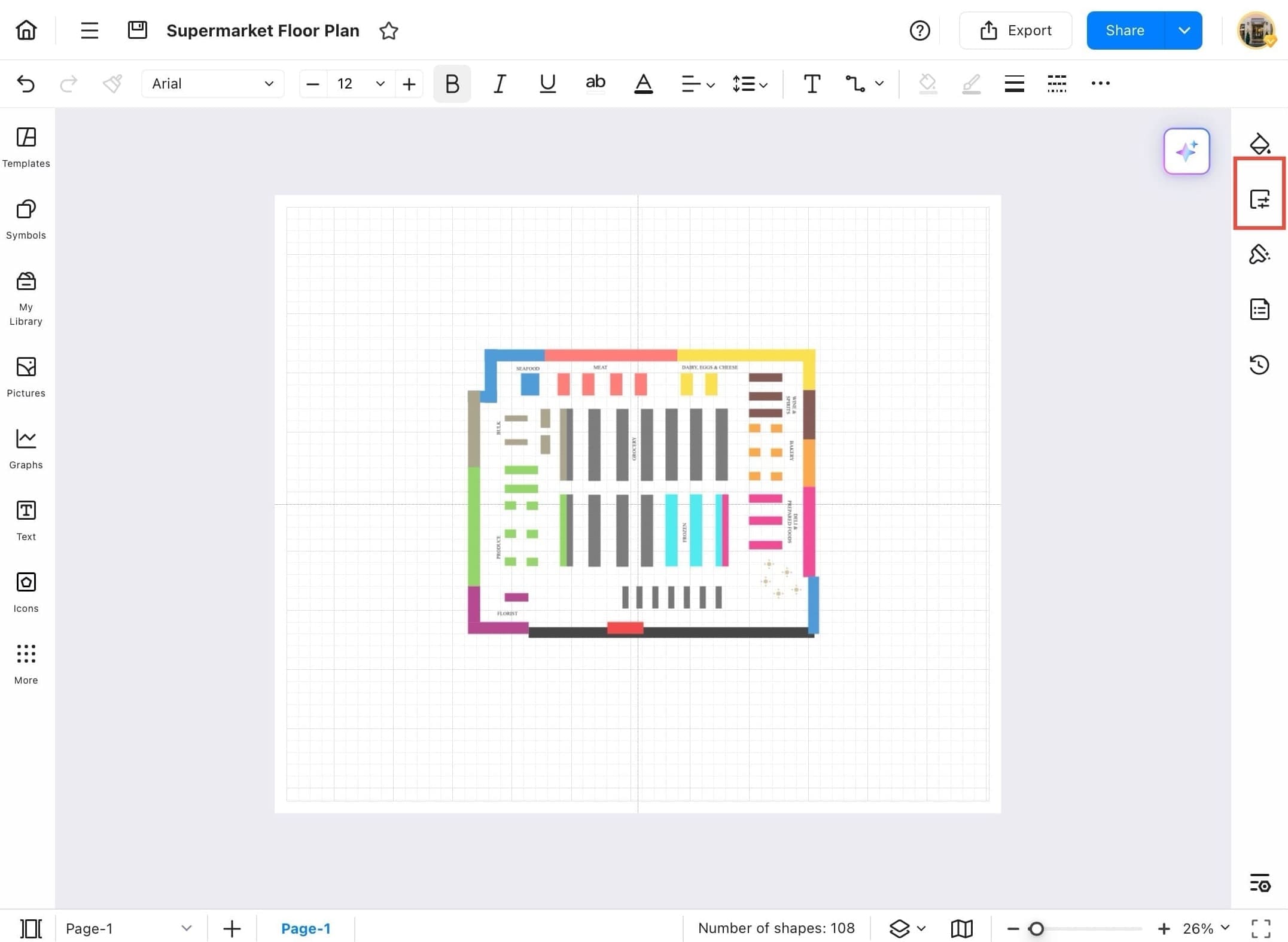Toggle italic text style
The image size is (1288, 942).
(x=500, y=84)
